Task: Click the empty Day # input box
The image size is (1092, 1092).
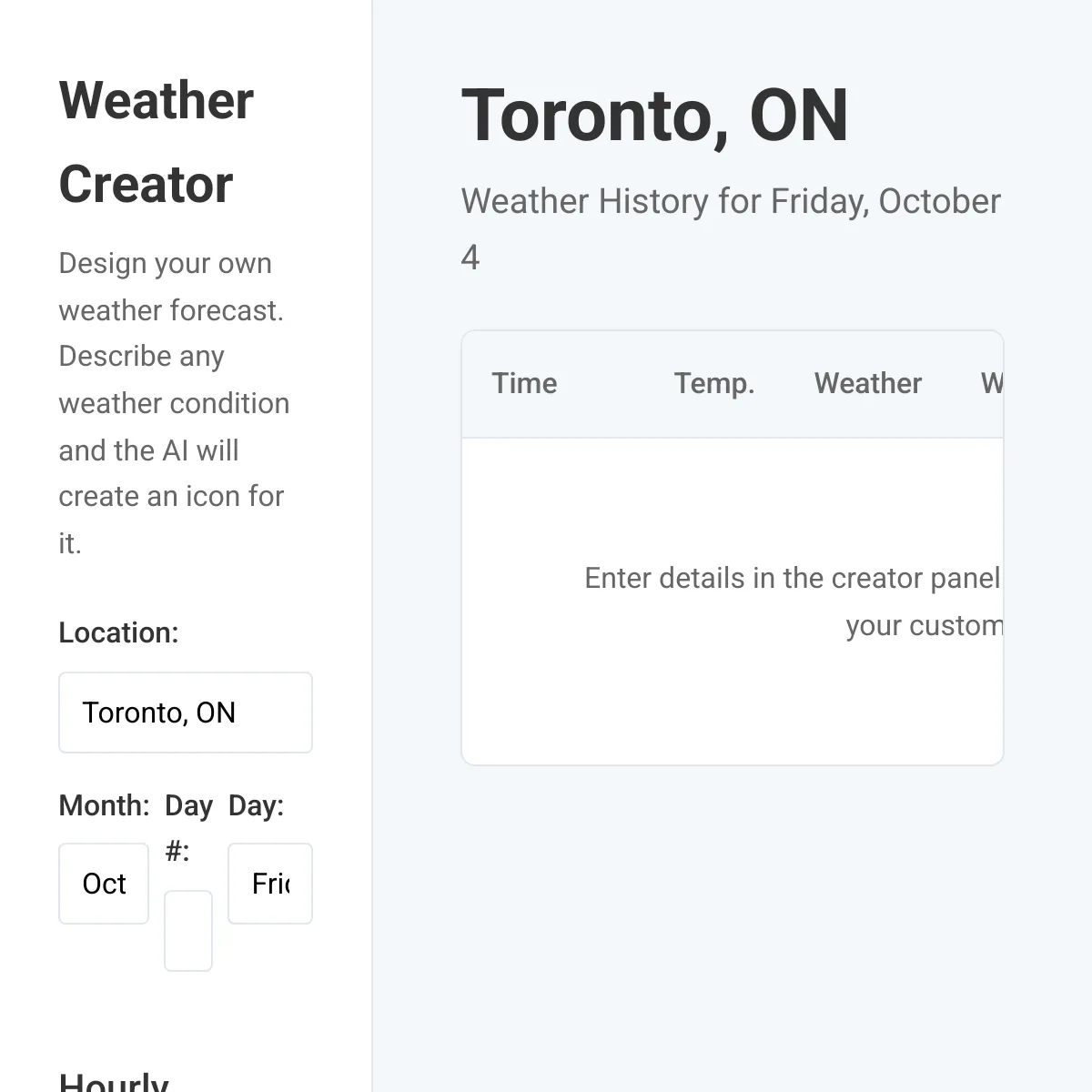Action: (x=188, y=930)
